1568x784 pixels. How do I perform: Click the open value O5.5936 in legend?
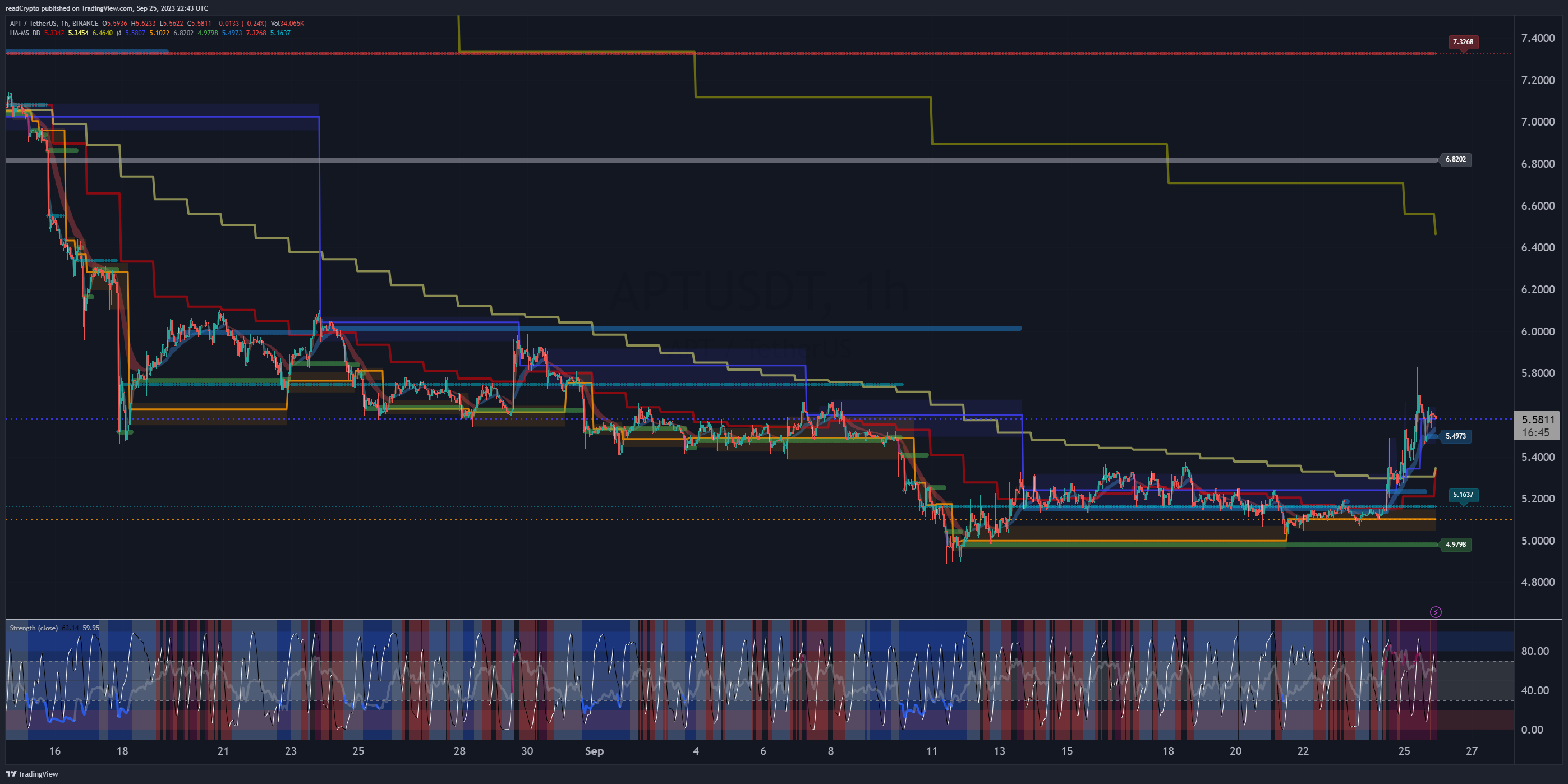tap(114, 24)
